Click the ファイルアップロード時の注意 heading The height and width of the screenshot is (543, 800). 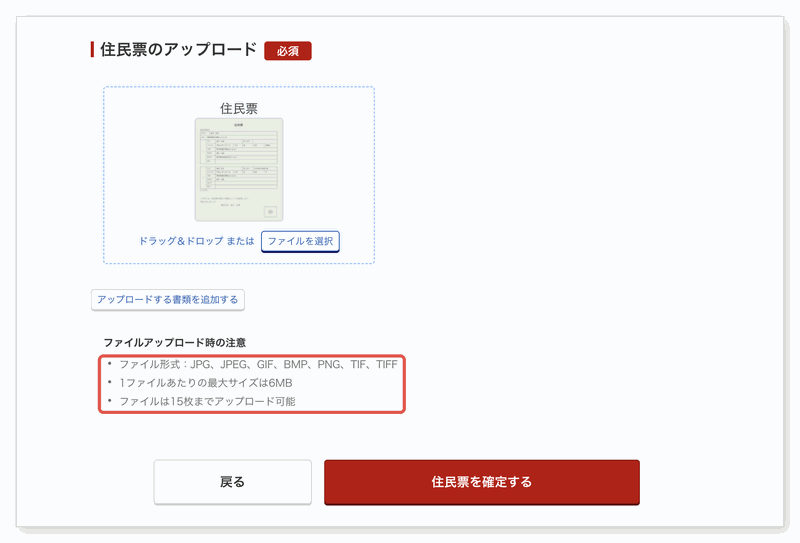(175, 342)
